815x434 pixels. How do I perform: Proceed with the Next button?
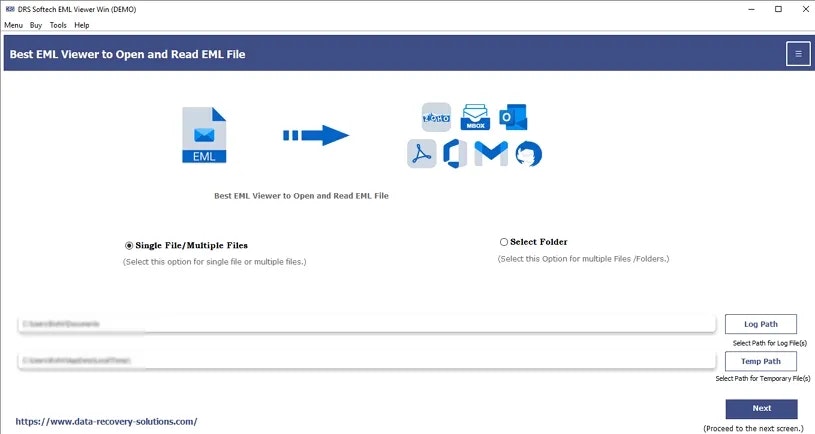pos(761,409)
